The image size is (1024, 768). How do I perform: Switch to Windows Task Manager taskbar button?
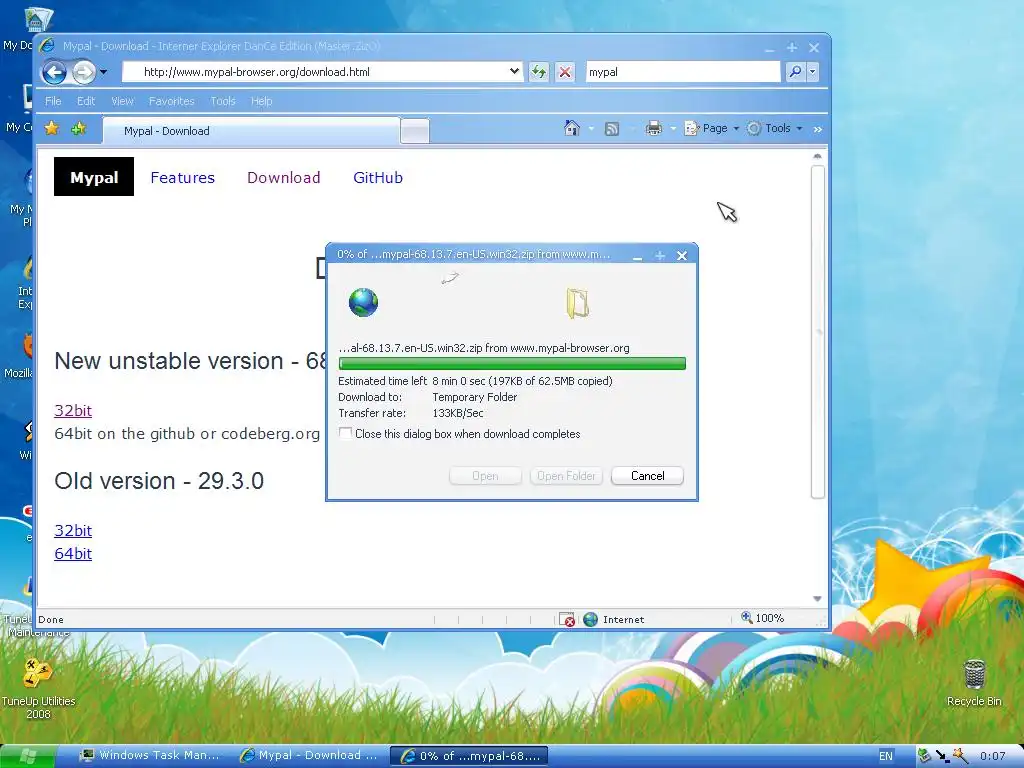click(x=150, y=756)
